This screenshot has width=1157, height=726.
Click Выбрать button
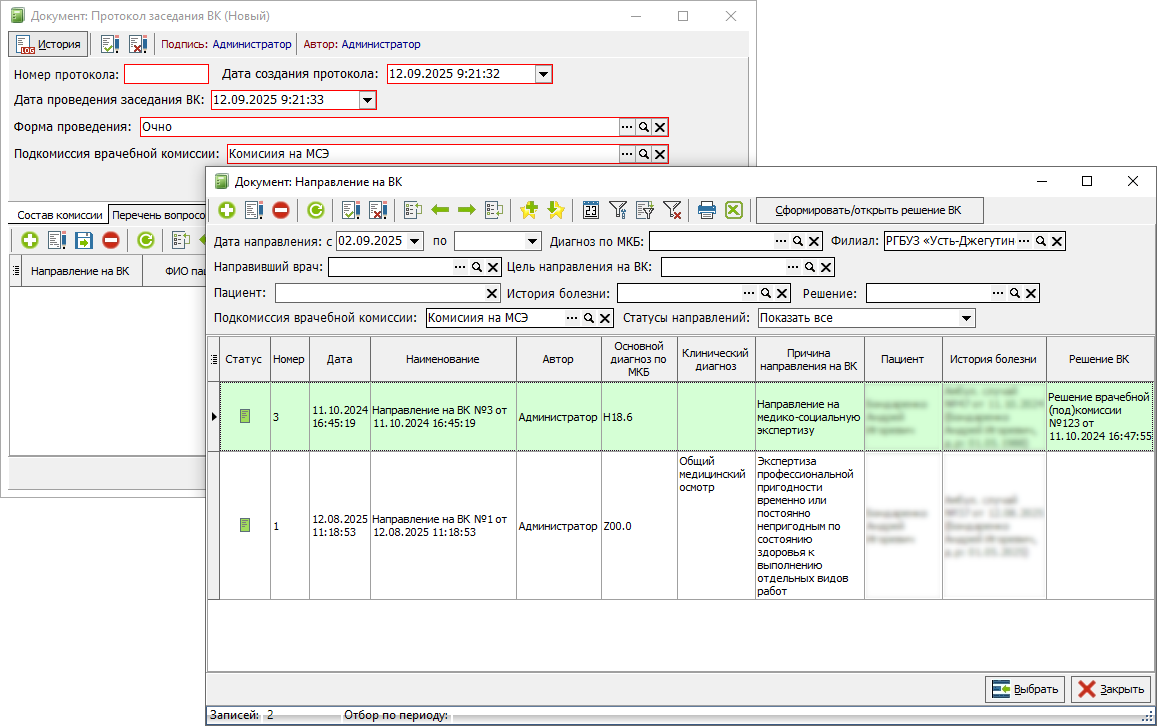pos(1025,689)
